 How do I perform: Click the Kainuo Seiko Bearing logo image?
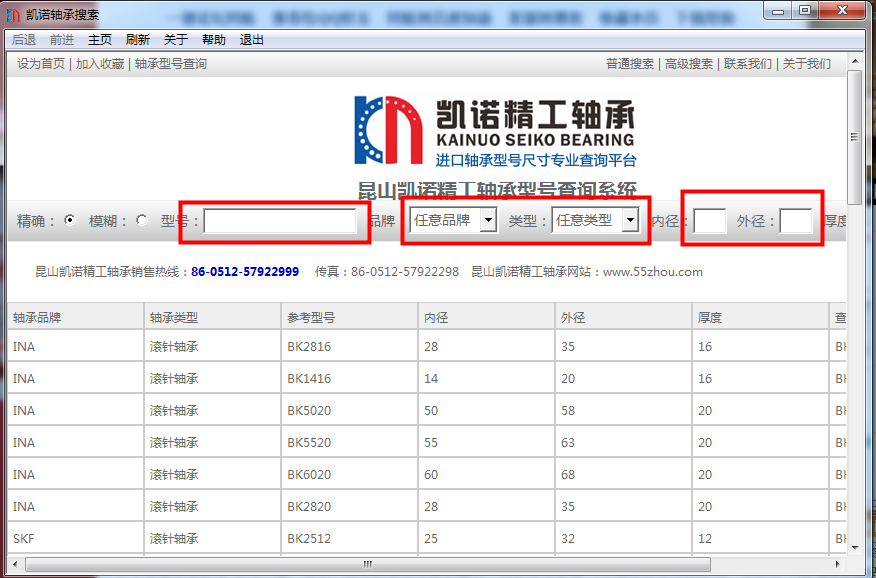pyautogui.click(x=495, y=130)
